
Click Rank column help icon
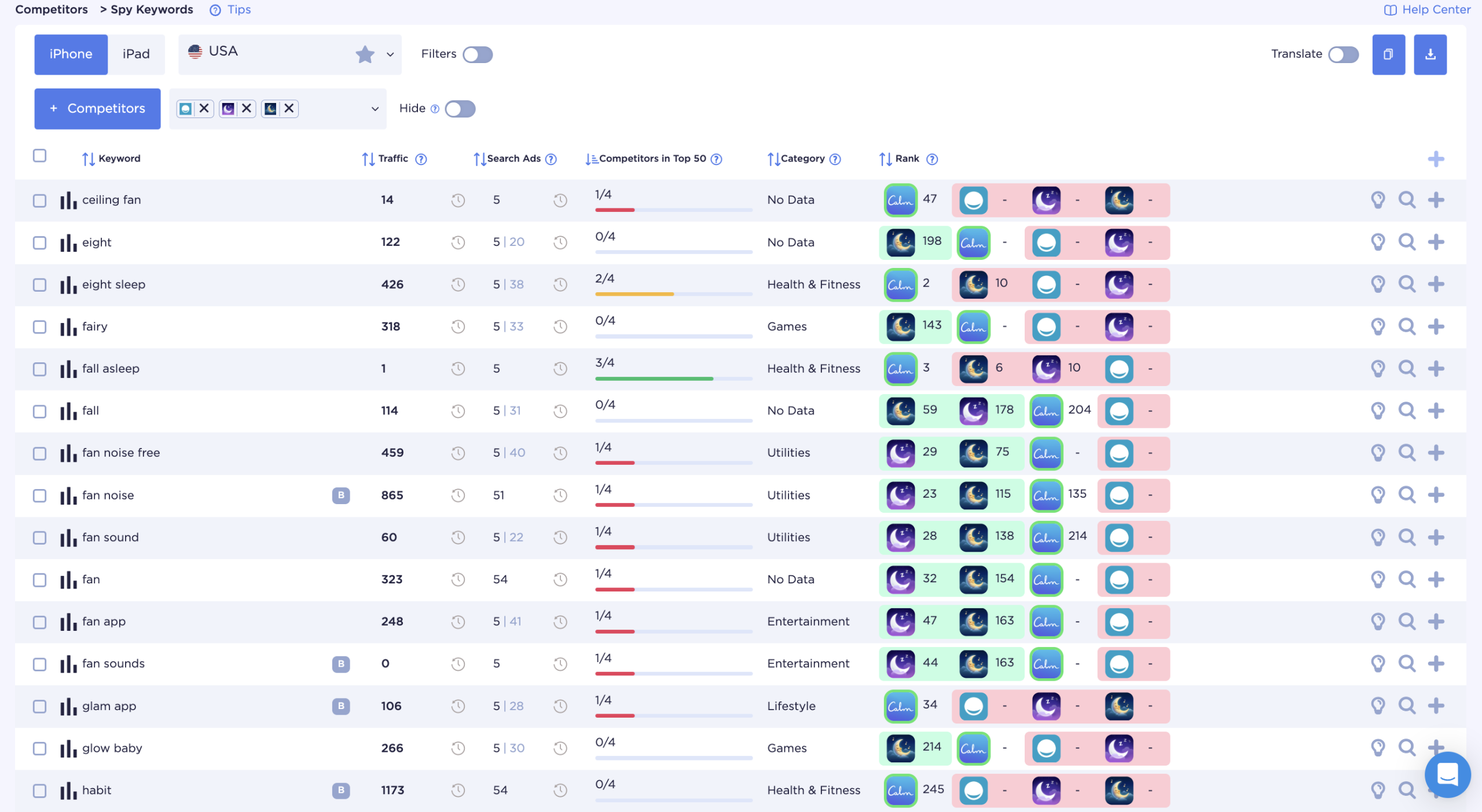pyautogui.click(x=932, y=159)
